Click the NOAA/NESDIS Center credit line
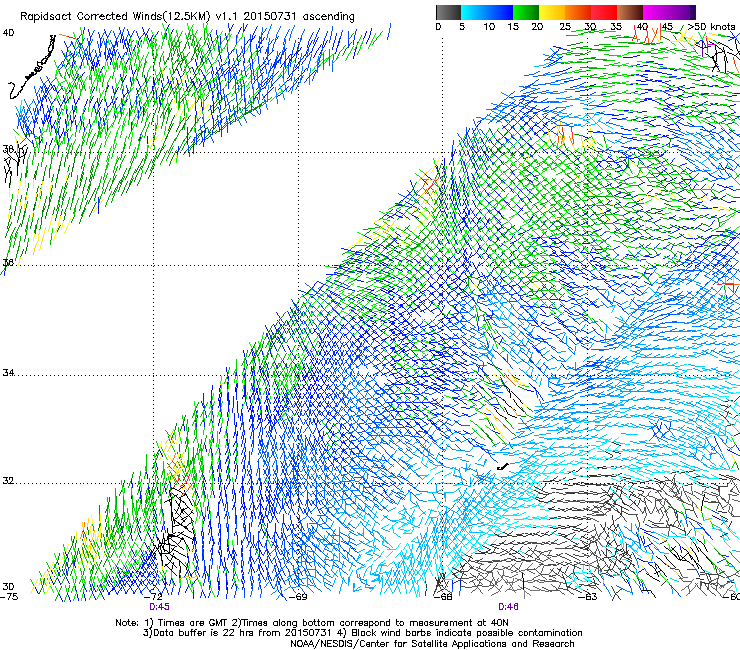The width and height of the screenshot is (740, 650). [432, 644]
